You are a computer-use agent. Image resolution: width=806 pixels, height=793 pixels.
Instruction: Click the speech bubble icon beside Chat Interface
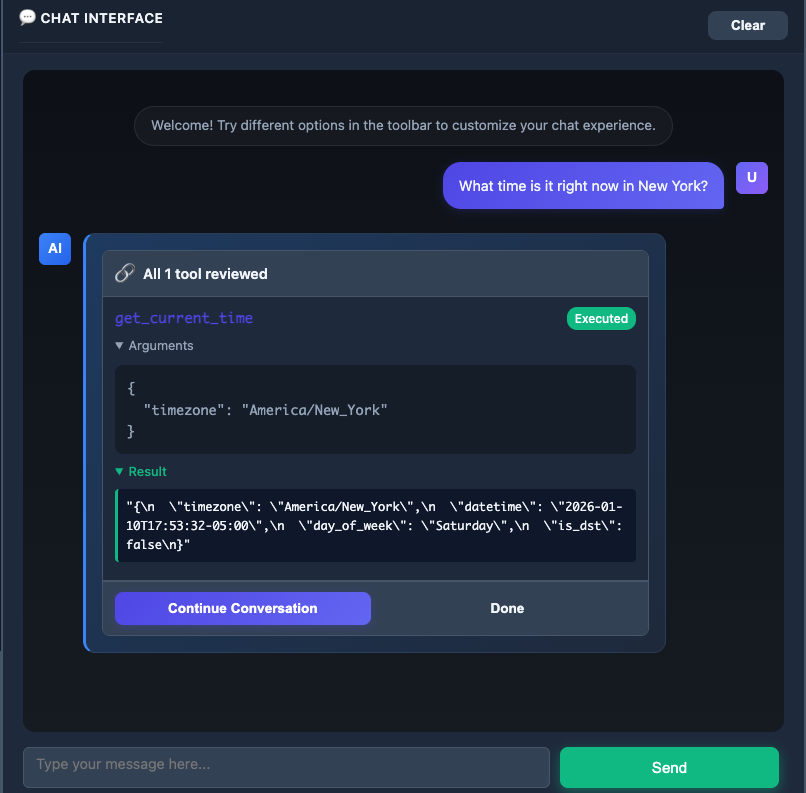coord(28,18)
